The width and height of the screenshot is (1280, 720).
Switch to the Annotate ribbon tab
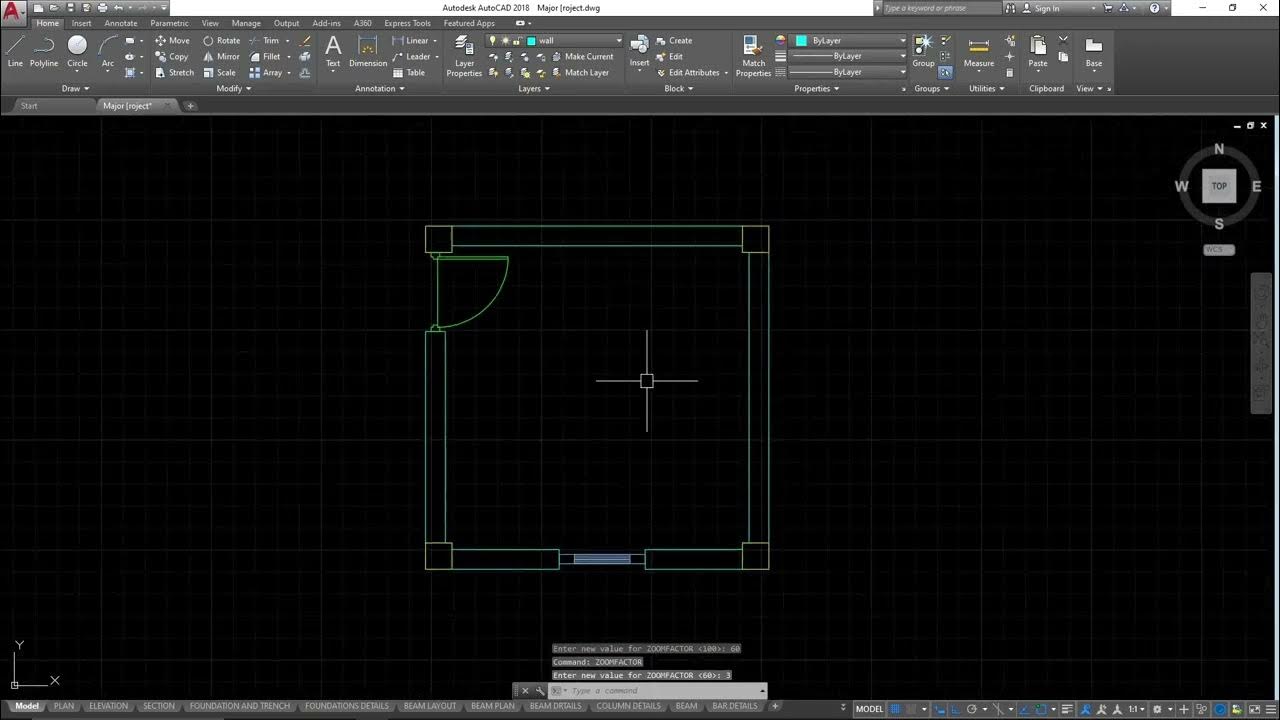(x=121, y=23)
